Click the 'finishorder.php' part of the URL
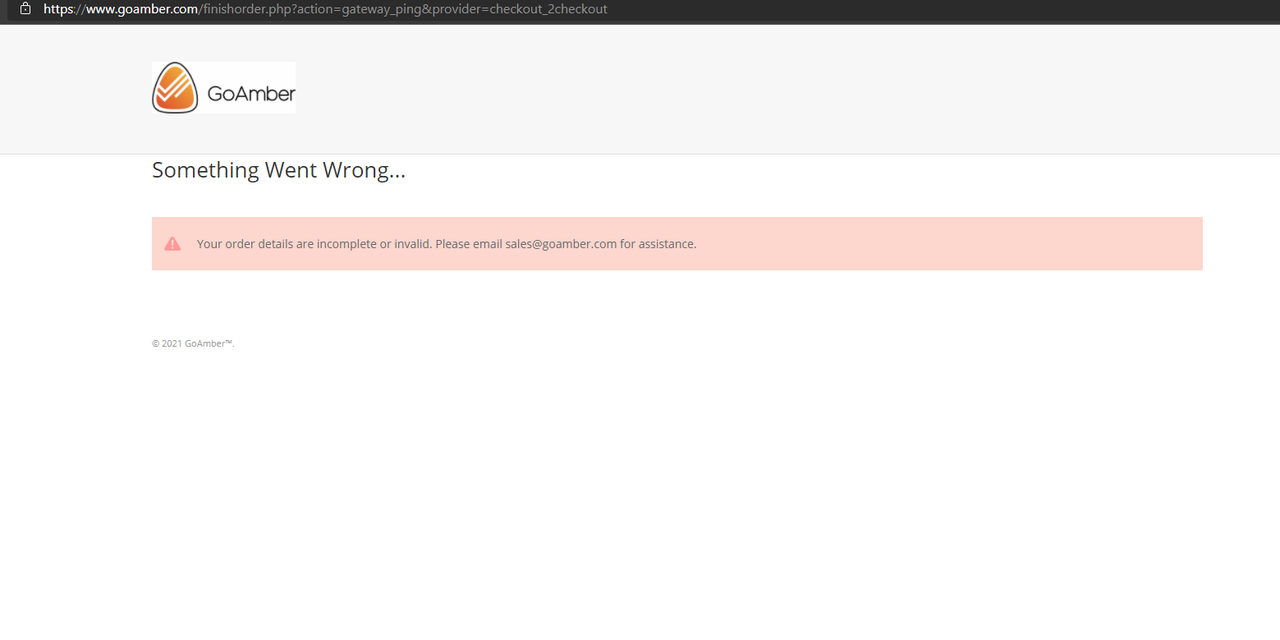This screenshot has width=1280, height=640. click(x=246, y=9)
